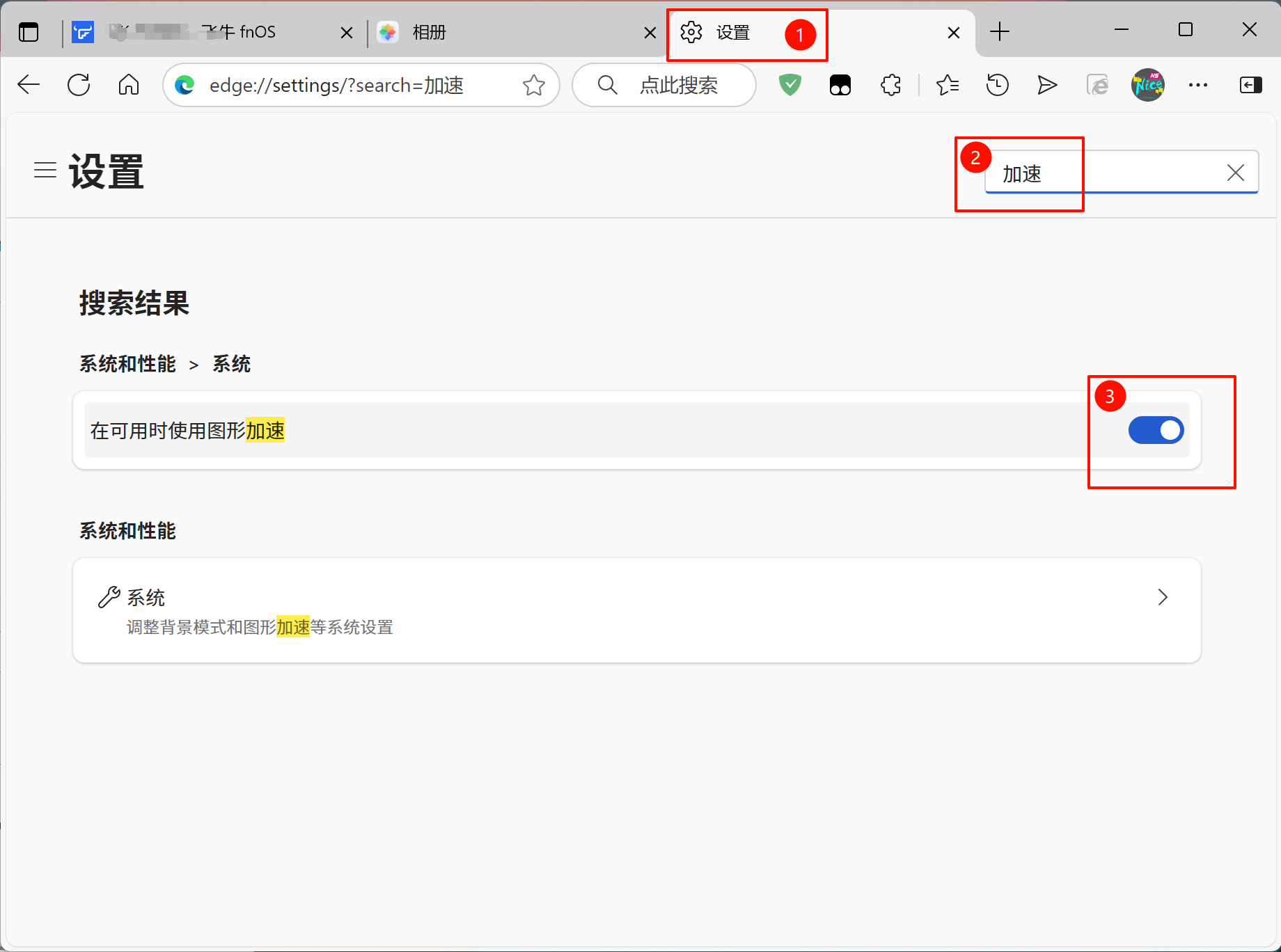
Task: Close the 飞牛 fnOS tab
Action: (x=347, y=33)
